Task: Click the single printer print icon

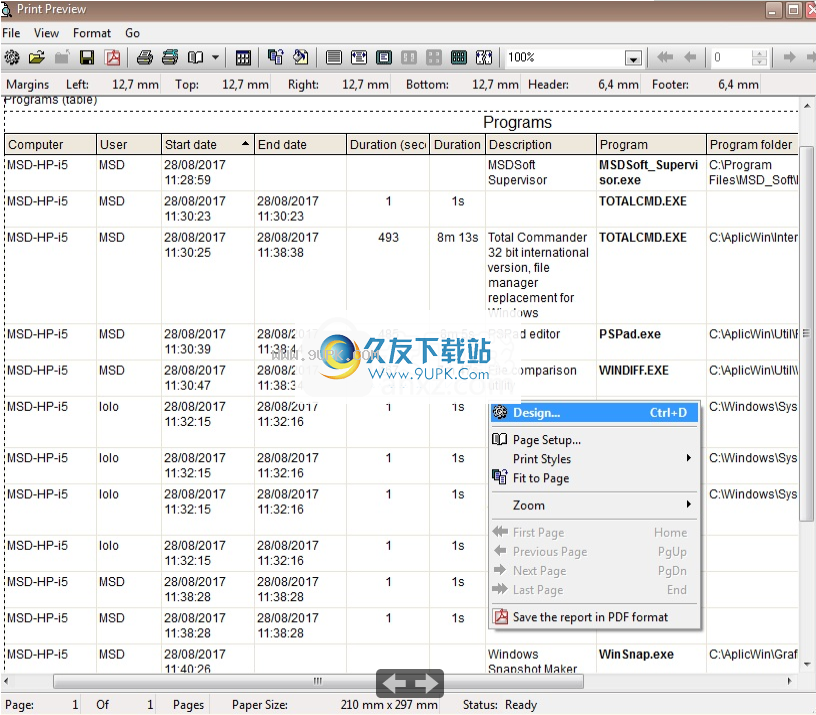Action: pos(145,57)
